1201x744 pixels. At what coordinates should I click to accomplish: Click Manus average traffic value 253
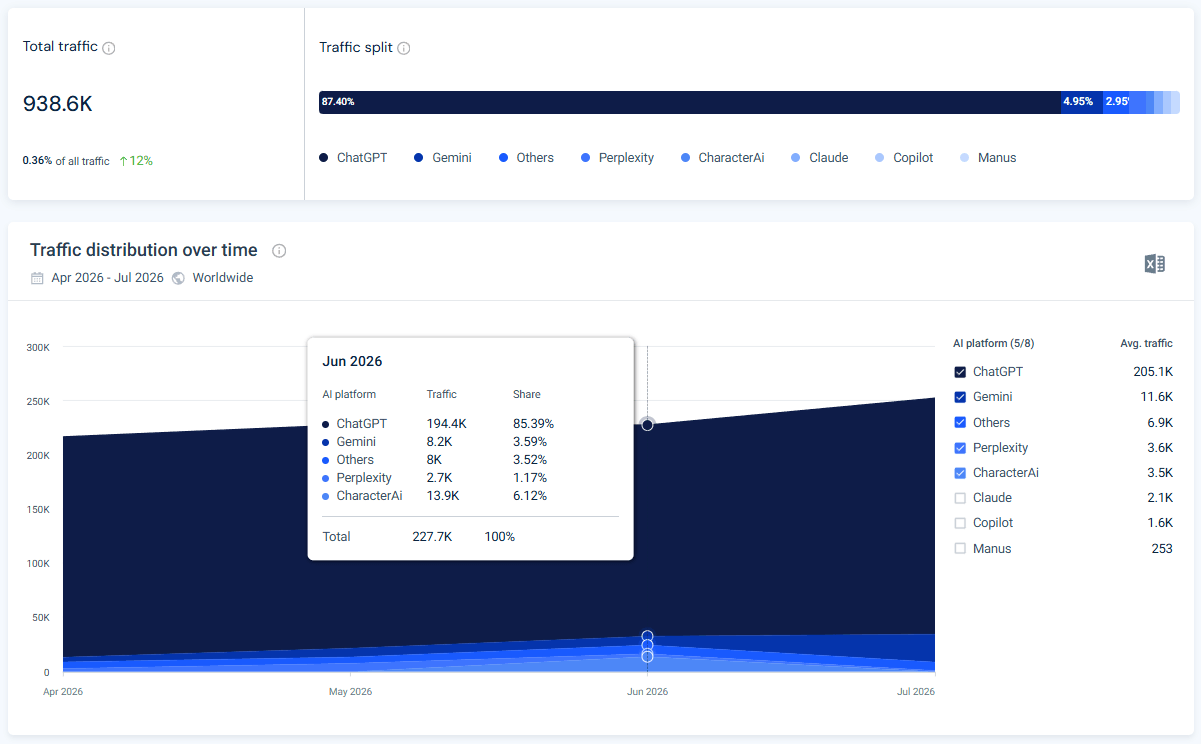click(1162, 549)
